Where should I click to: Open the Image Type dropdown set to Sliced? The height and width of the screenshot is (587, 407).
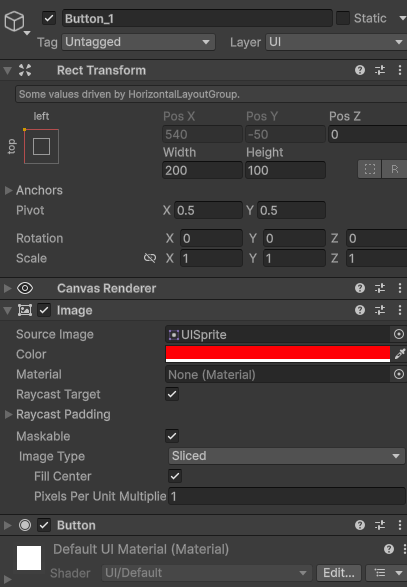[x=286, y=456]
